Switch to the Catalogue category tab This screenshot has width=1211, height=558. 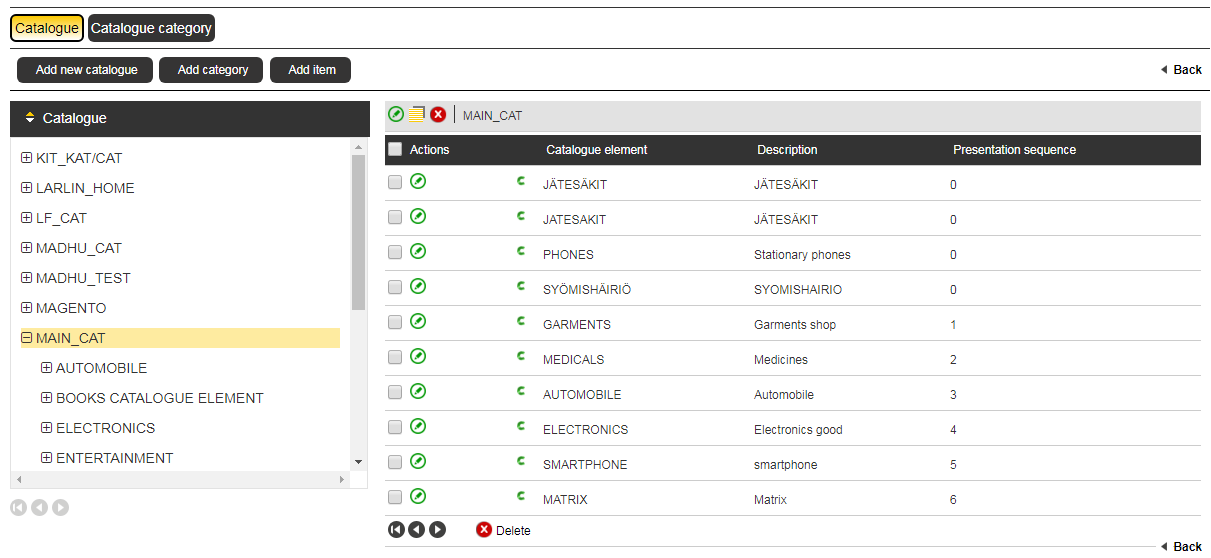pos(151,28)
